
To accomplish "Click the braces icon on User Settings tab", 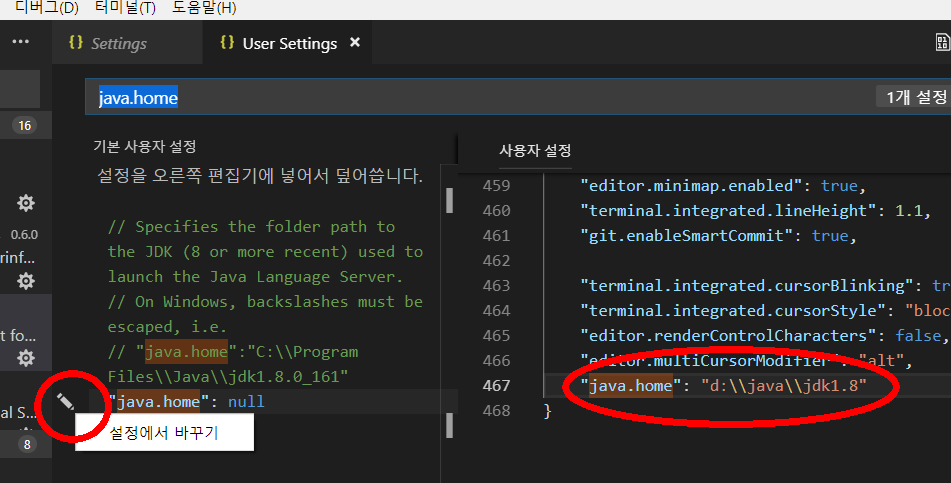I will point(227,43).
